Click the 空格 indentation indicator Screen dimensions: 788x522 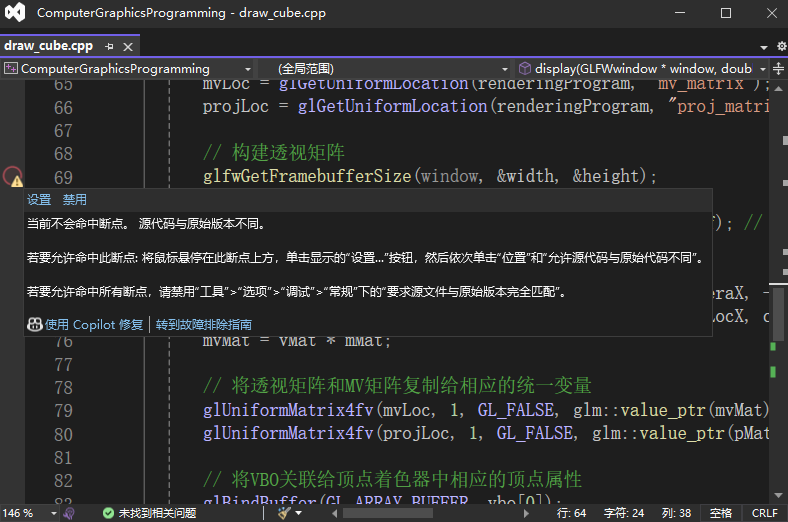(x=721, y=513)
